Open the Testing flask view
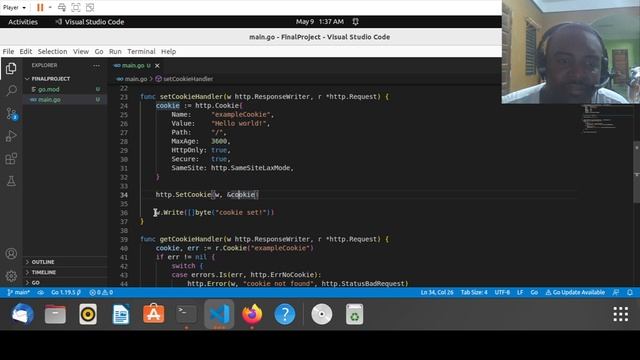Screen dimensions: 640x360 tap(11, 181)
